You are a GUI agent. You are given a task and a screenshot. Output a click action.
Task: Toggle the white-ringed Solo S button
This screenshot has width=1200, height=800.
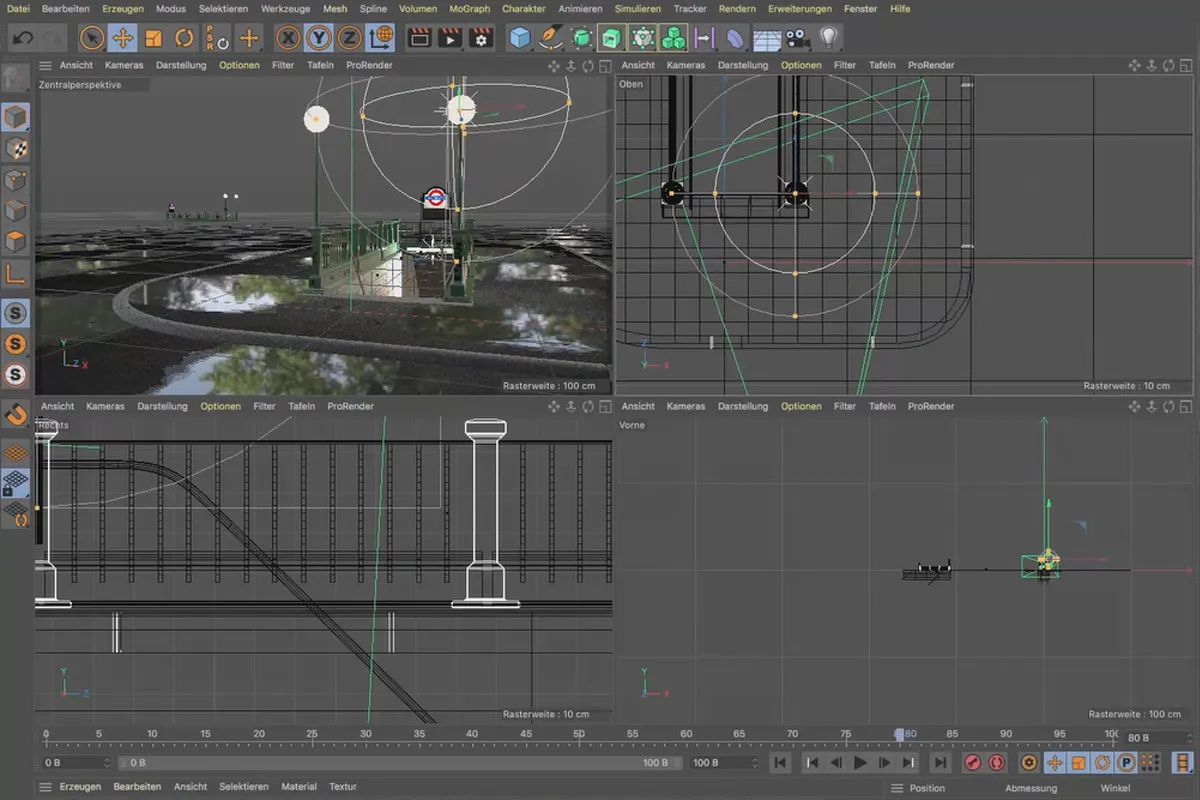tap(16, 376)
